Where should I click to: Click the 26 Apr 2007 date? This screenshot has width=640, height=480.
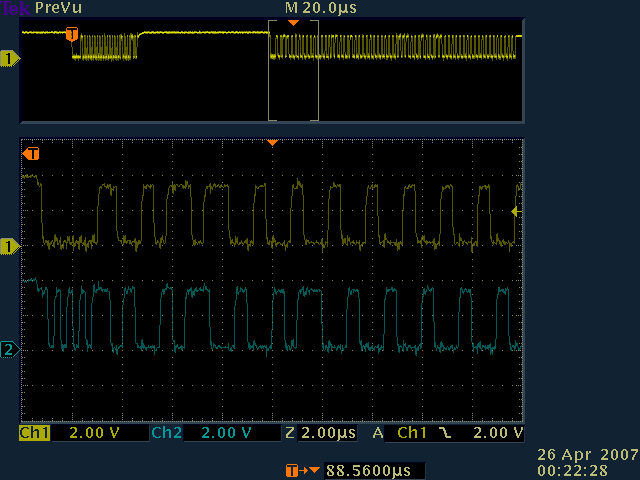coord(588,455)
